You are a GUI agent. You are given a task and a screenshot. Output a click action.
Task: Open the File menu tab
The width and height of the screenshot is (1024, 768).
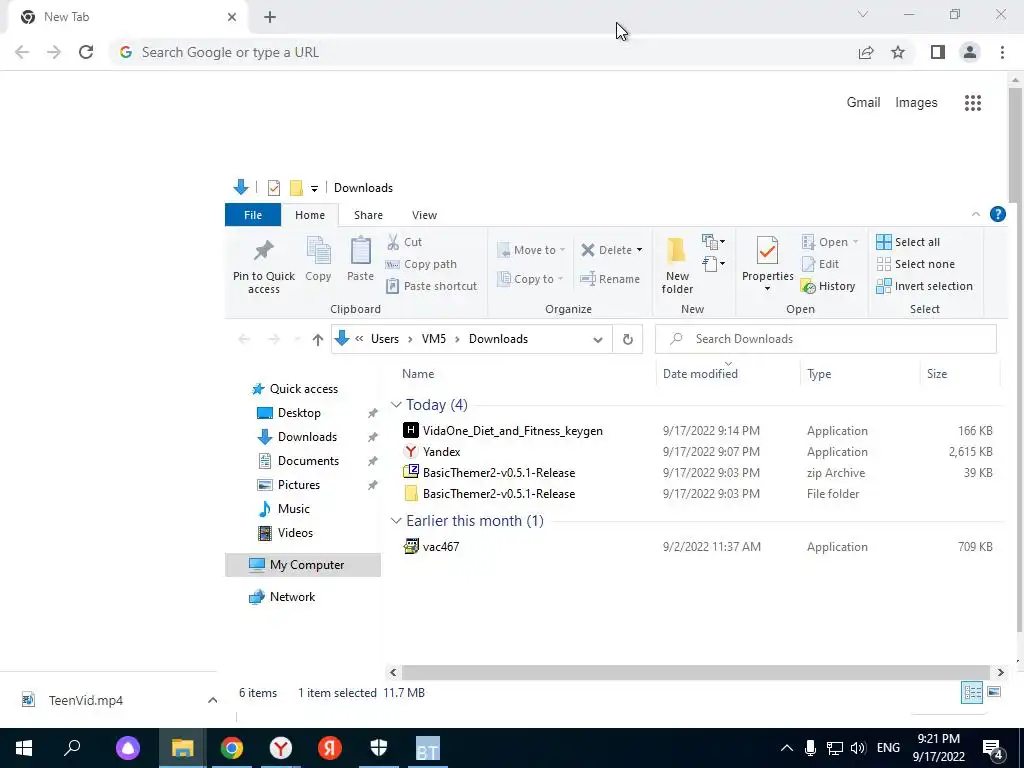tap(253, 215)
